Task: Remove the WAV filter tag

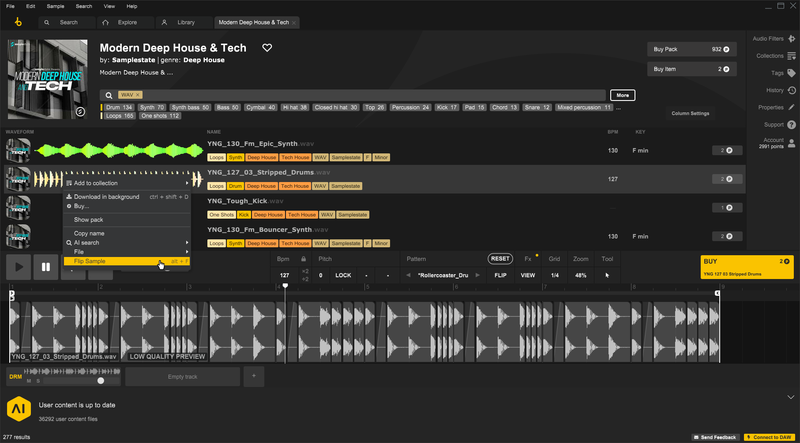Action: point(138,95)
